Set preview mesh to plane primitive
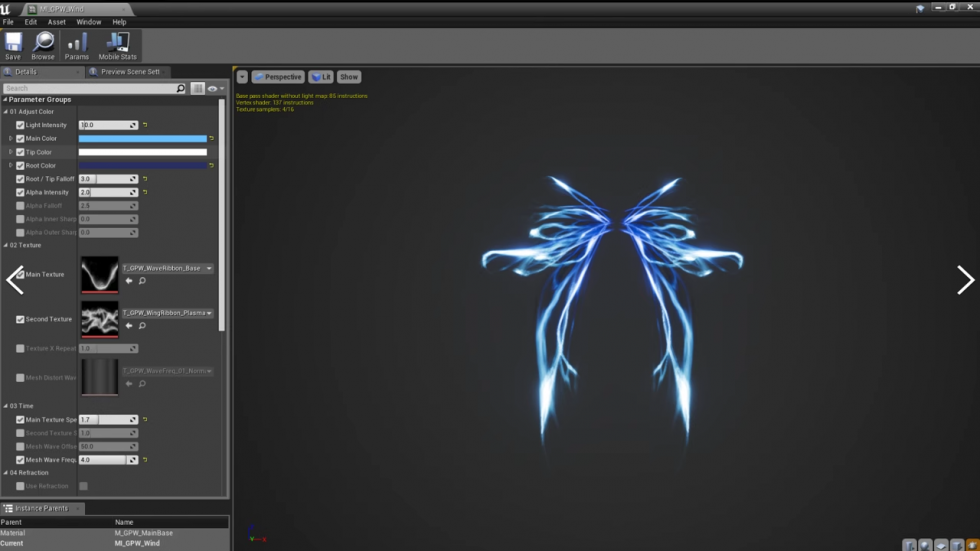 coord(941,545)
